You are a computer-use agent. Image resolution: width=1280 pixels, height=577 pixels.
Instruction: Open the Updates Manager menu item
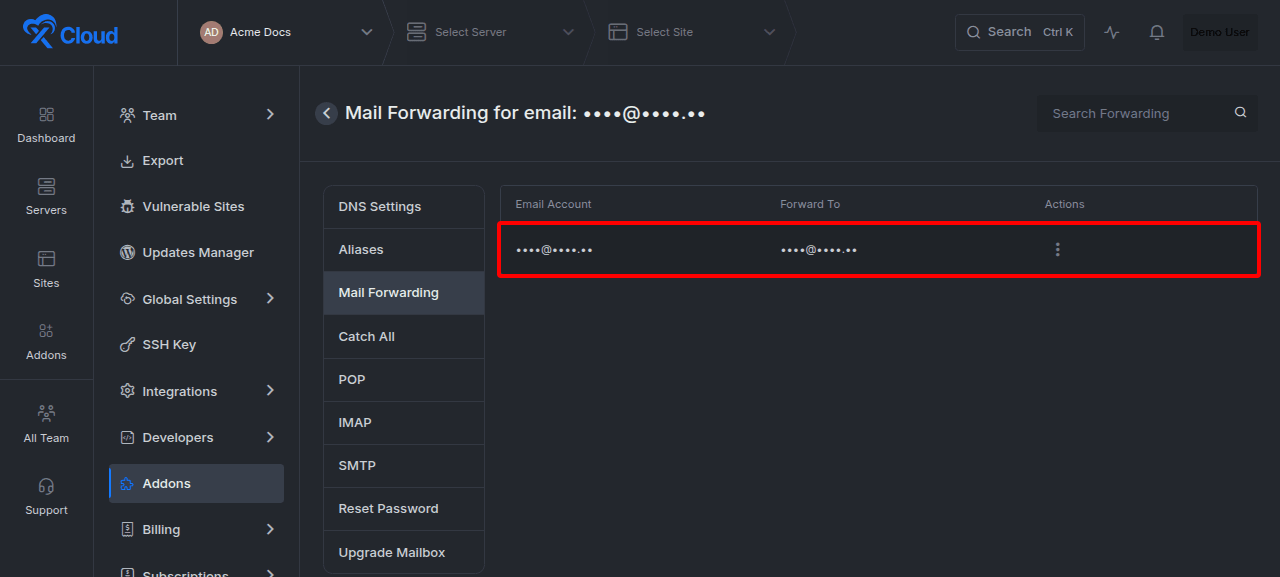196,253
